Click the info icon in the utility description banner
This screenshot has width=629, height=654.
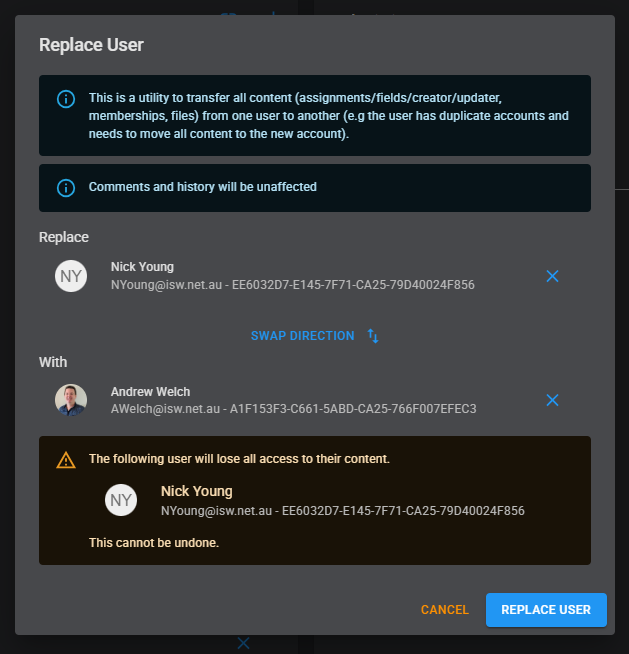click(x=66, y=99)
